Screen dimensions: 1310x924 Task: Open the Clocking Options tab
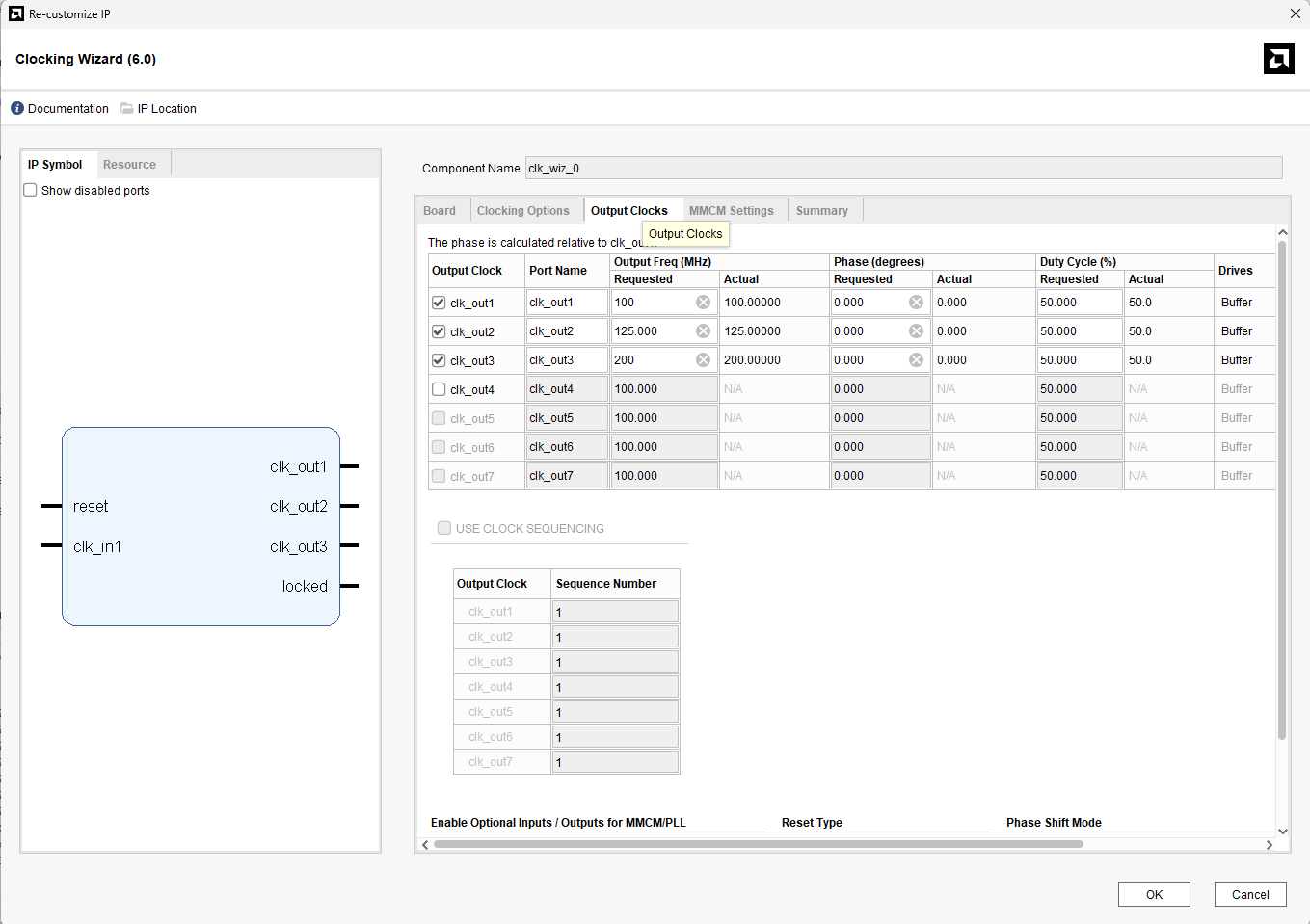pos(522,211)
